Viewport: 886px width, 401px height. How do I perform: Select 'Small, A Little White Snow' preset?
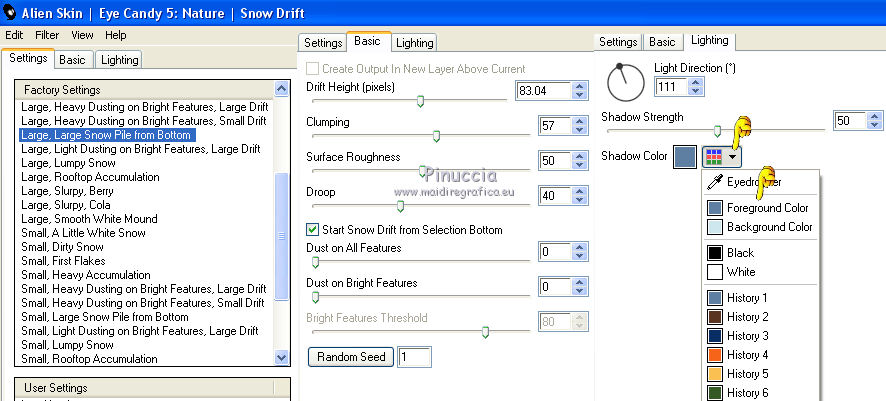click(x=83, y=233)
